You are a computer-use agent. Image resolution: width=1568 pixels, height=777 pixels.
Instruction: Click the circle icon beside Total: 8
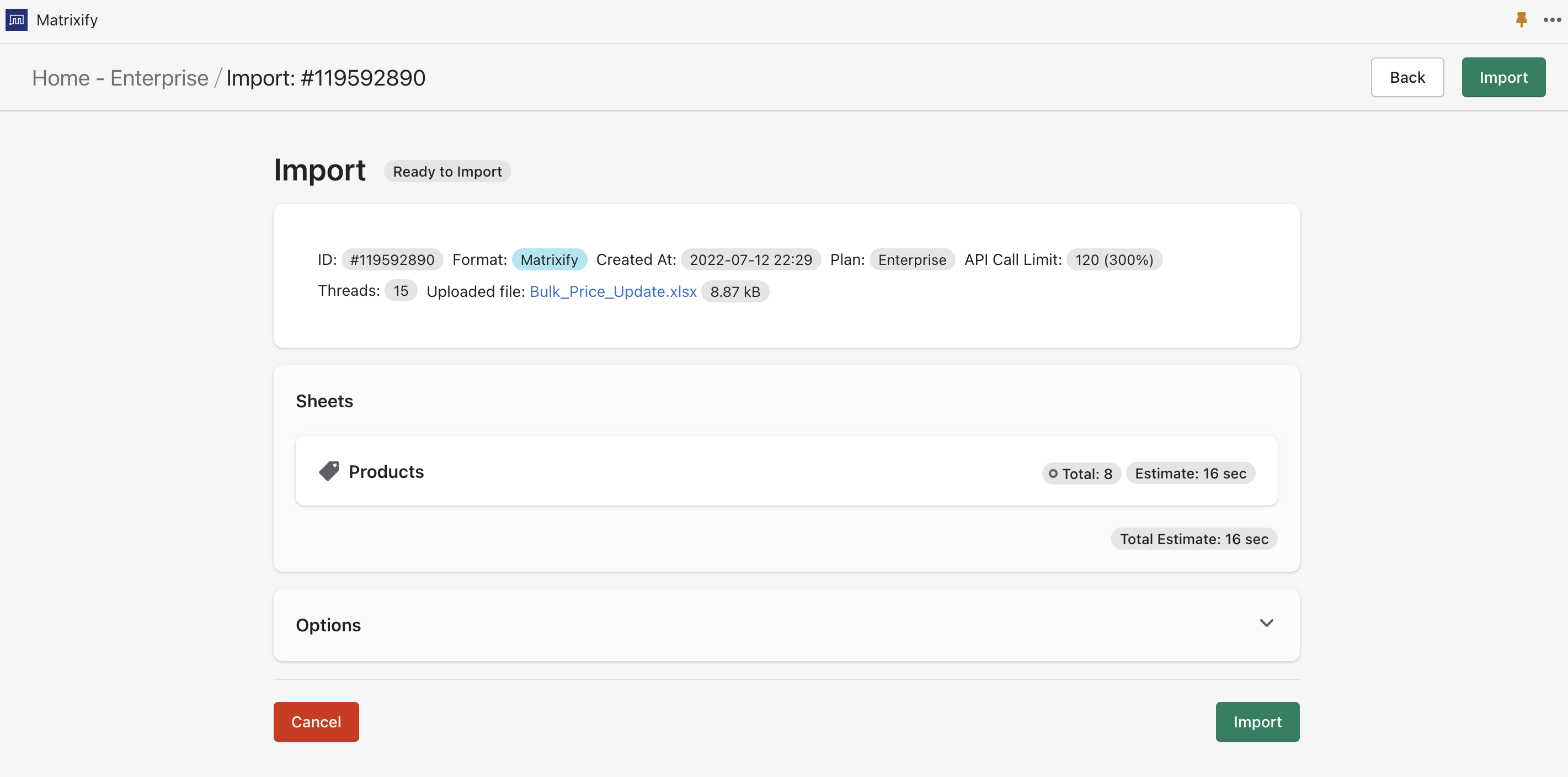pos(1053,473)
